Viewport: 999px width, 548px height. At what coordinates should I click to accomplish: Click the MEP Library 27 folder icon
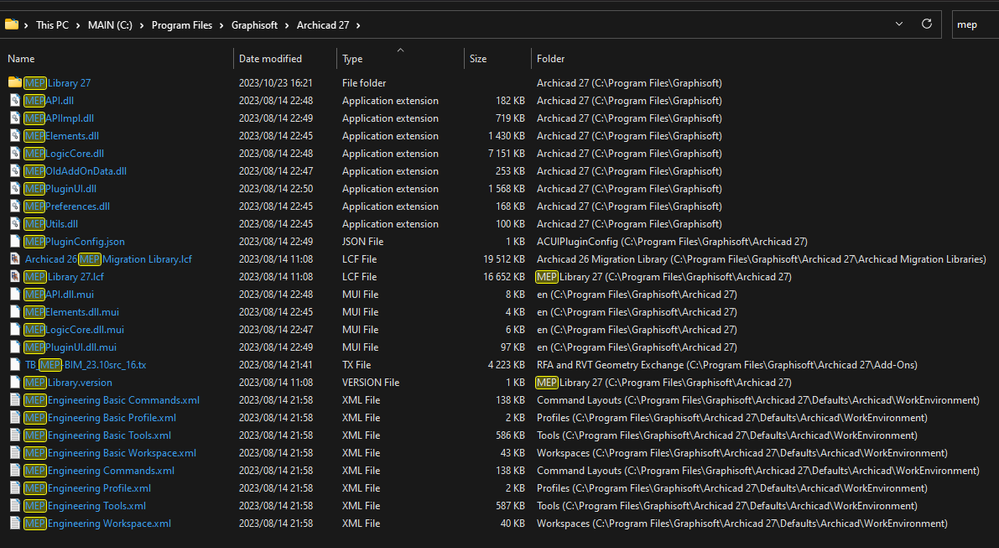(15, 83)
